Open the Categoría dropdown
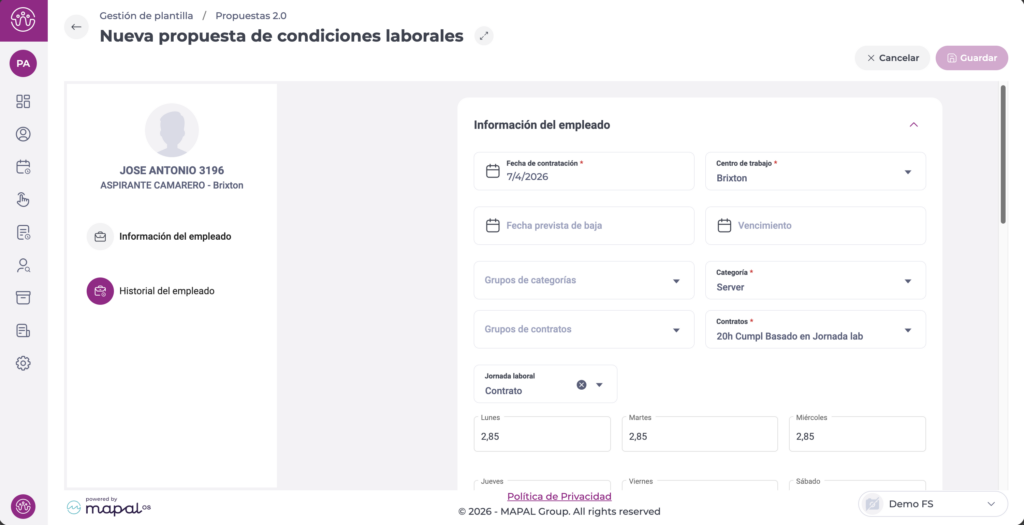Image resolution: width=1024 pixels, height=525 pixels. pyautogui.click(x=908, y=281)
